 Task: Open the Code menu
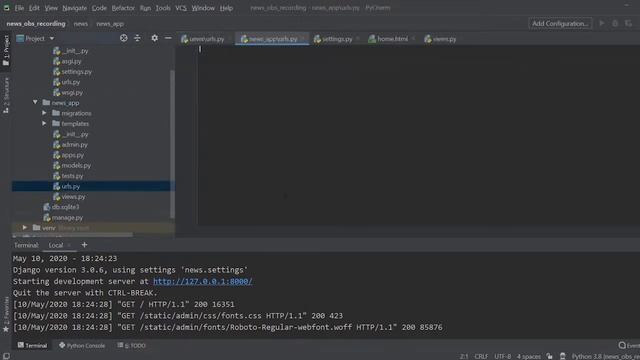(99, 8)
